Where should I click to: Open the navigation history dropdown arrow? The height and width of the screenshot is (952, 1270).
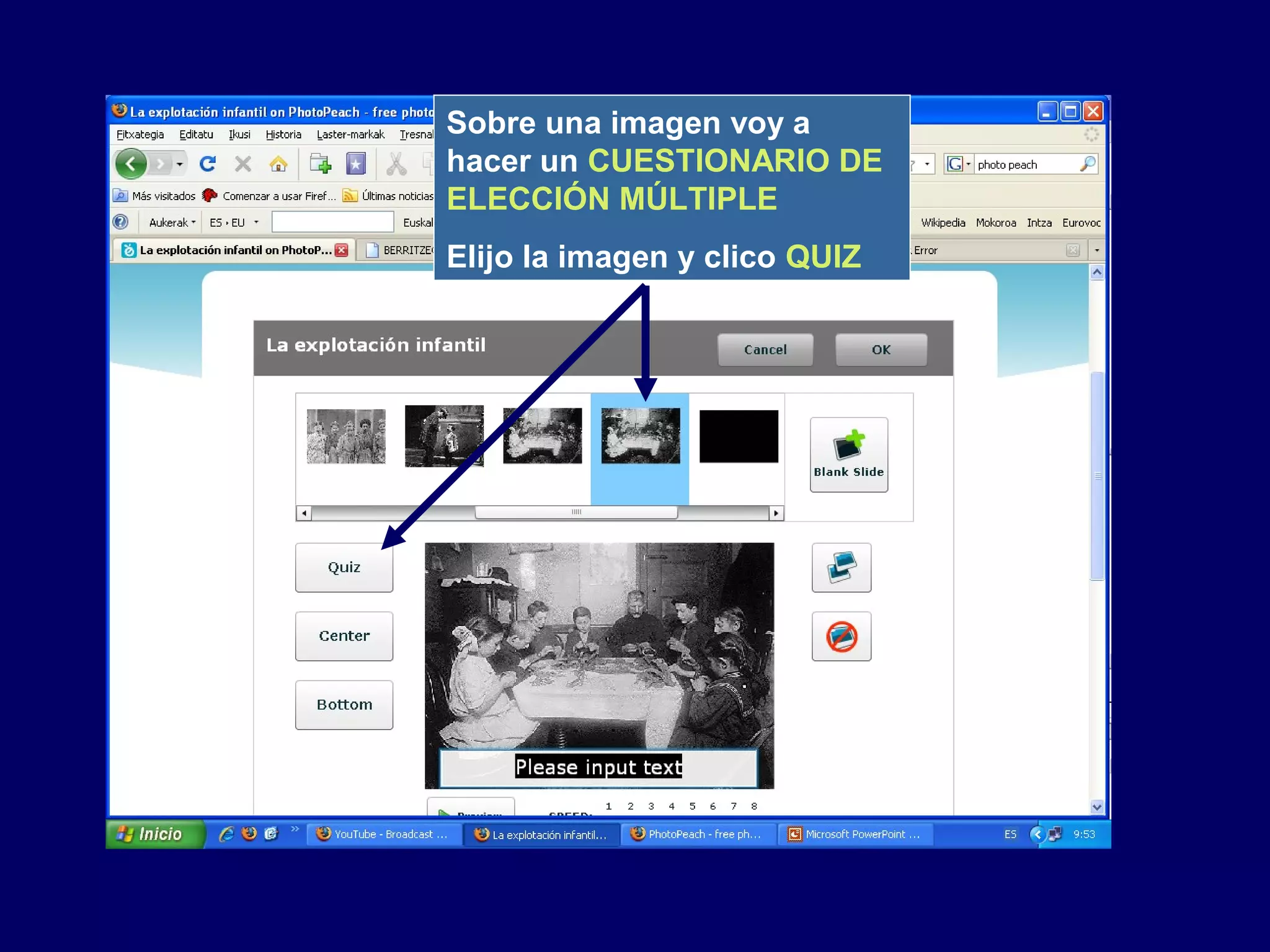[x=180, y=164]
